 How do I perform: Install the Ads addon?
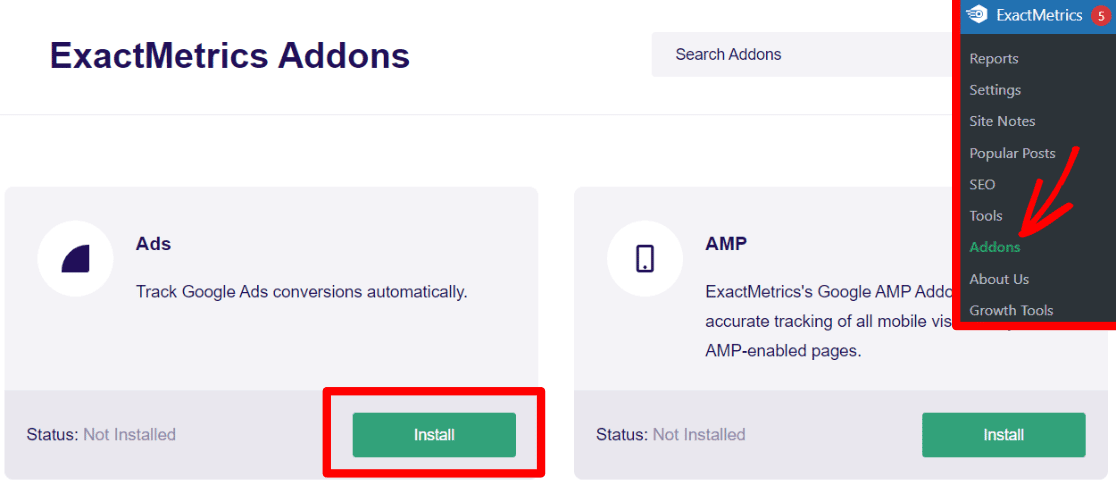pos(434,434)
